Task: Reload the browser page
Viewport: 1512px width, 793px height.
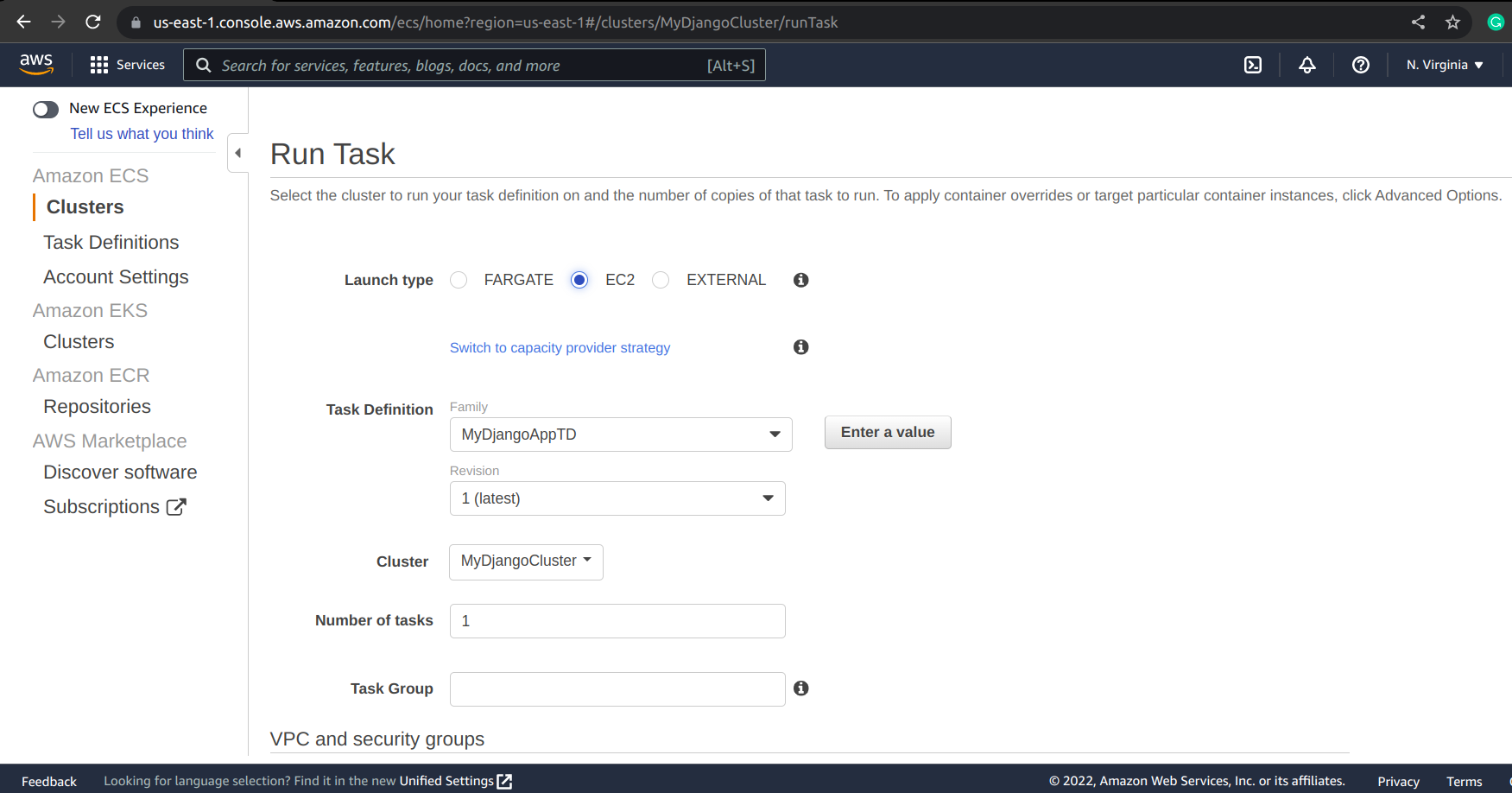Action: [x=93, y=22]
